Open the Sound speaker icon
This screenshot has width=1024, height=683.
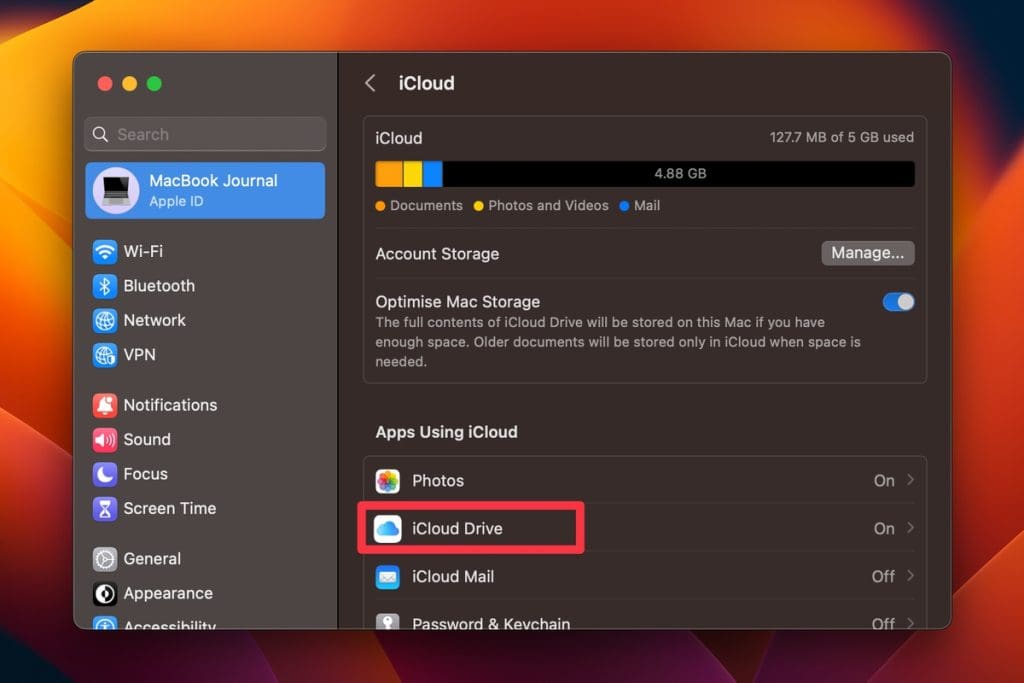(x=104, y=440)
